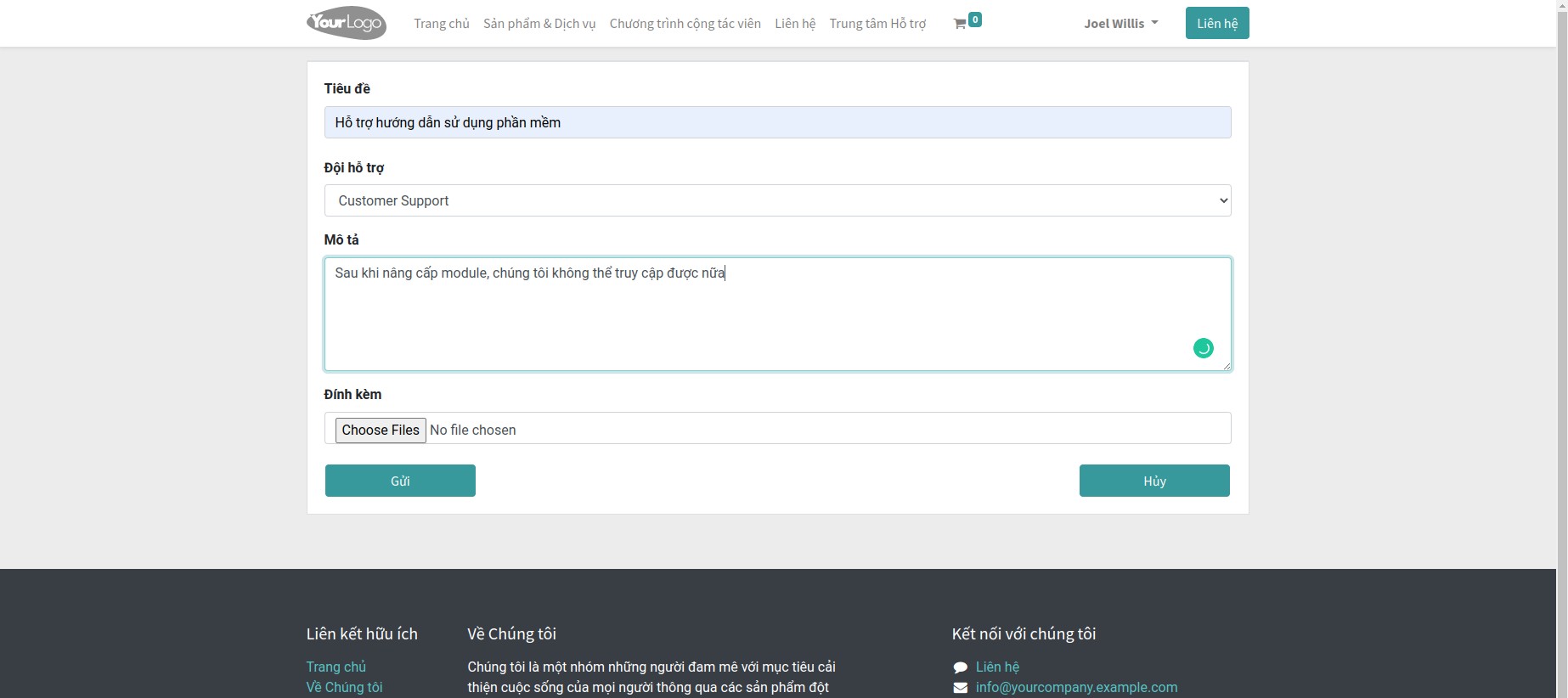Click the envelope email icon in footer
Viewport: 1568px width, 698px height.
click(960, 688)
